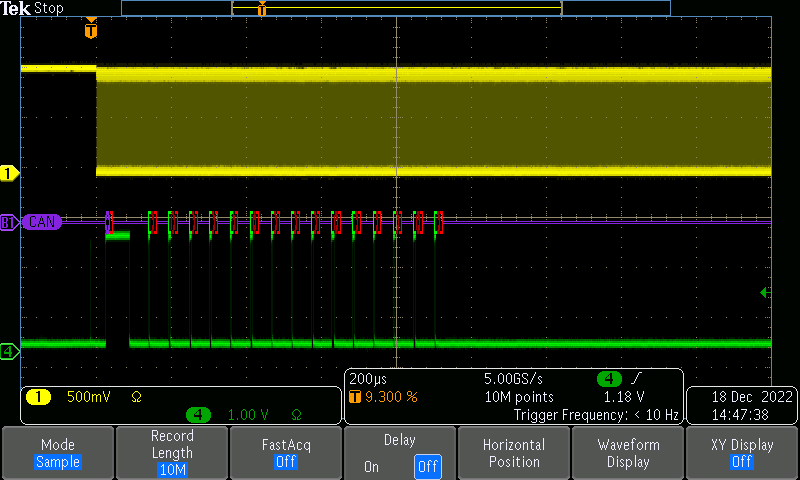Select the Delay Off option
Image resolution: width=800 pixels, height=480 pixels.
[x=428, y=467]
